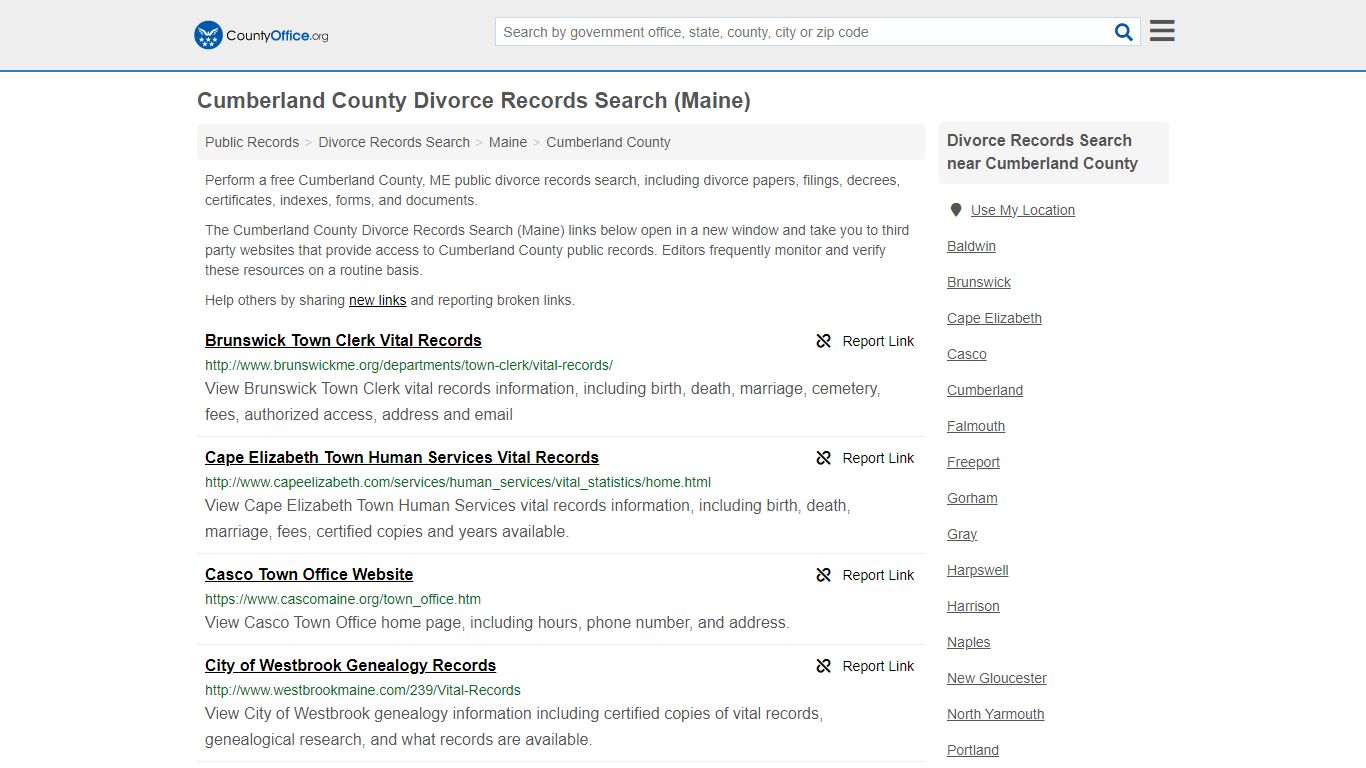Click broken-link icon for Brunswick Town Clerk
The width and height of the screenshot is (1366, 768).
click(x=824, y=341)
